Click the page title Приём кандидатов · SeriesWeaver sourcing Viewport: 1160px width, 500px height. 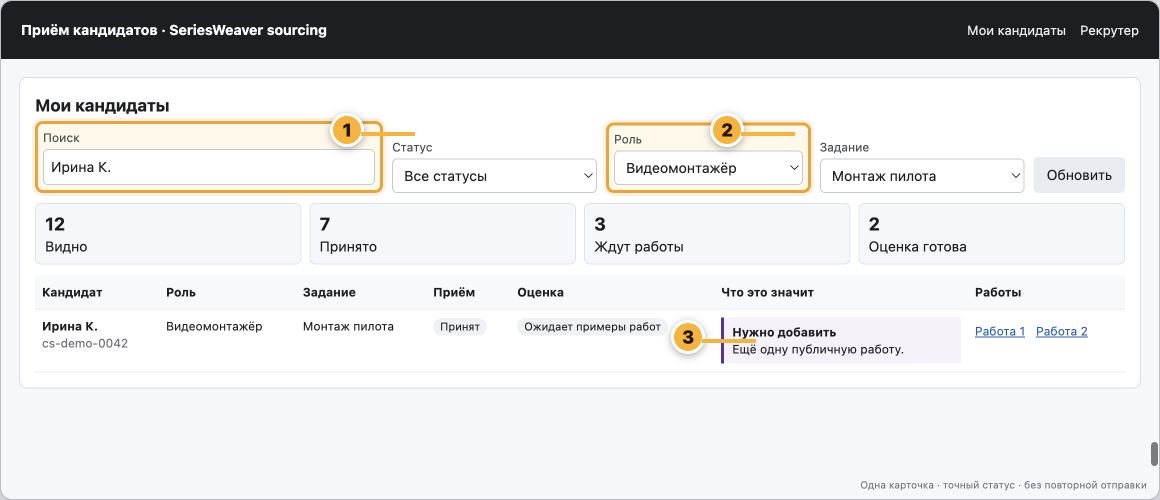tap(174, 30)
